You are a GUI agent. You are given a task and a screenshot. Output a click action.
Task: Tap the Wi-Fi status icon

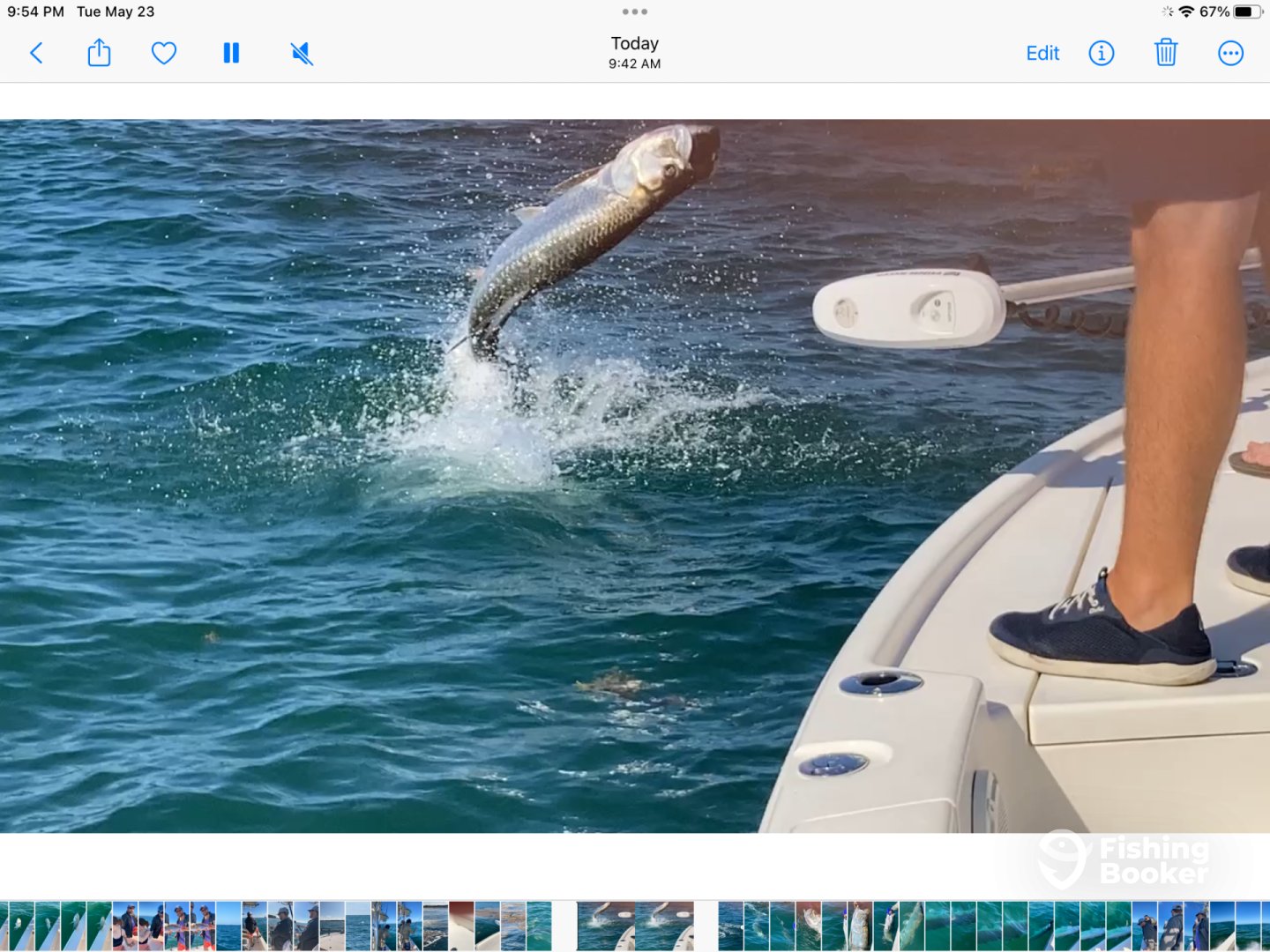(1186, 11)
